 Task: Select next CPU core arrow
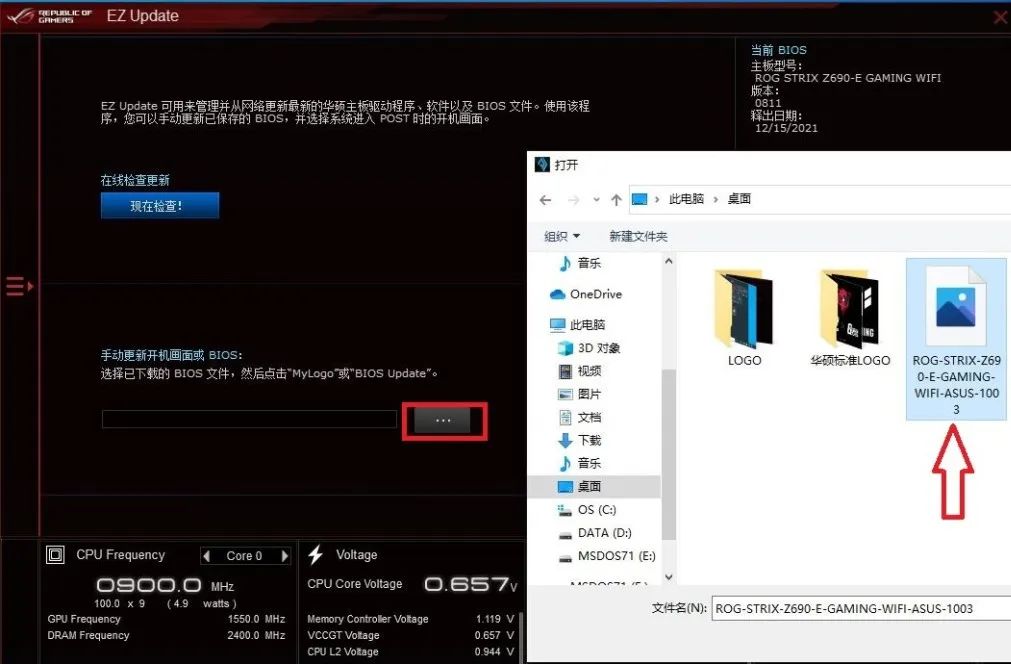tap(284, 556)
